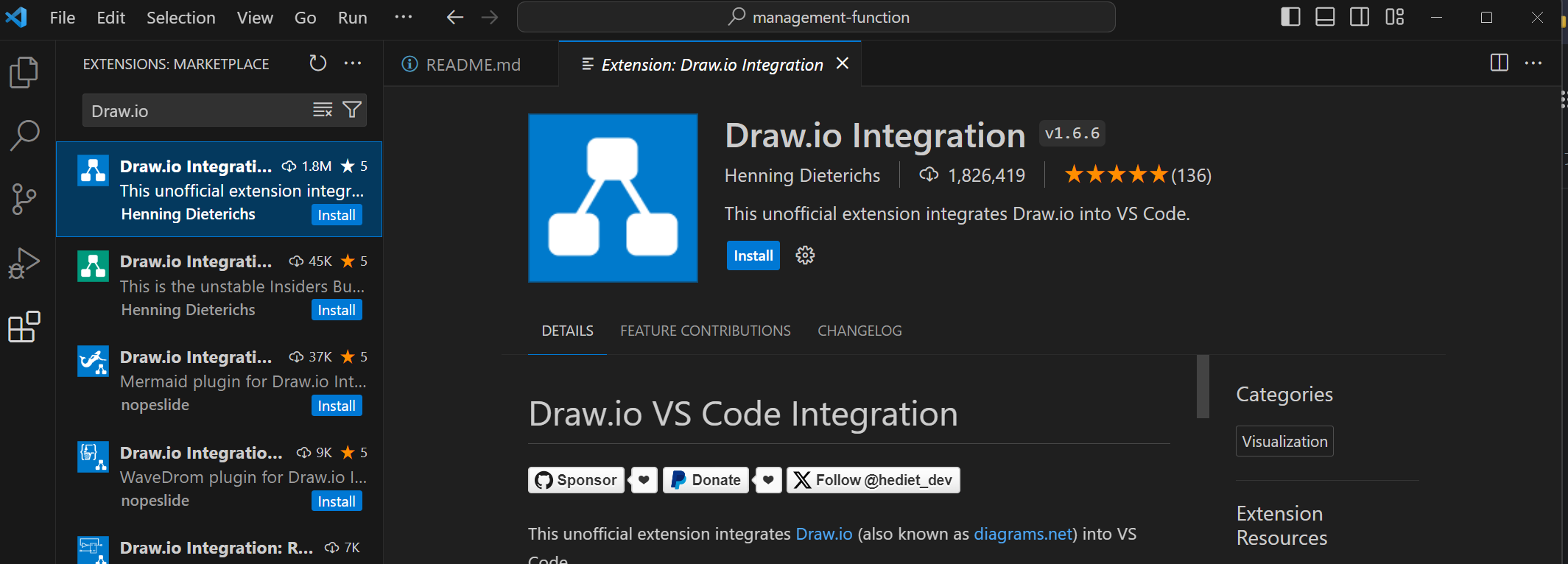1568x564 pixels.
Task: Click the heart badge next to Sponsor
Action: (x=644, y=480)
